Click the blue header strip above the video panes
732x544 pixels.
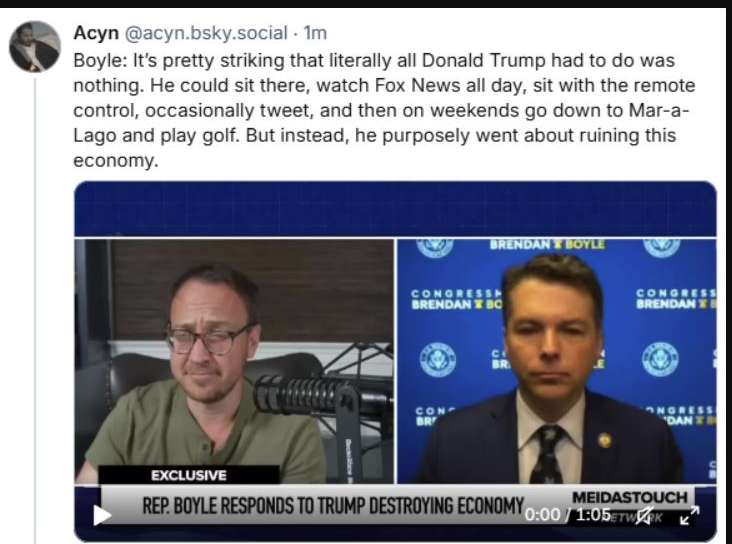tap(395, 210)
